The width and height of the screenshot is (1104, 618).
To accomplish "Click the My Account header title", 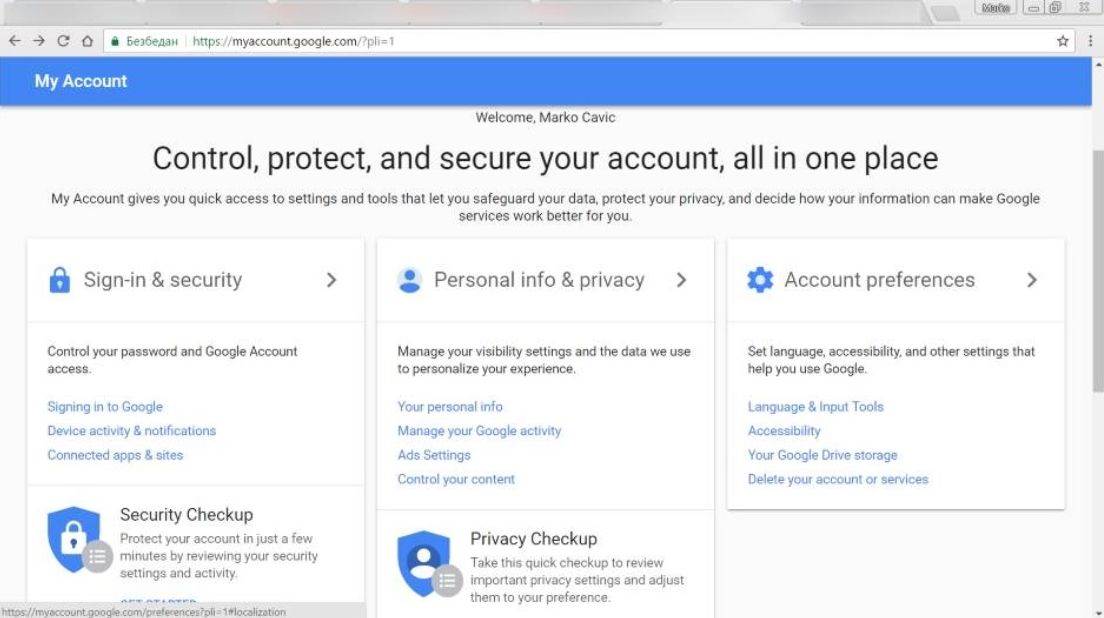I will click(79, 81).
